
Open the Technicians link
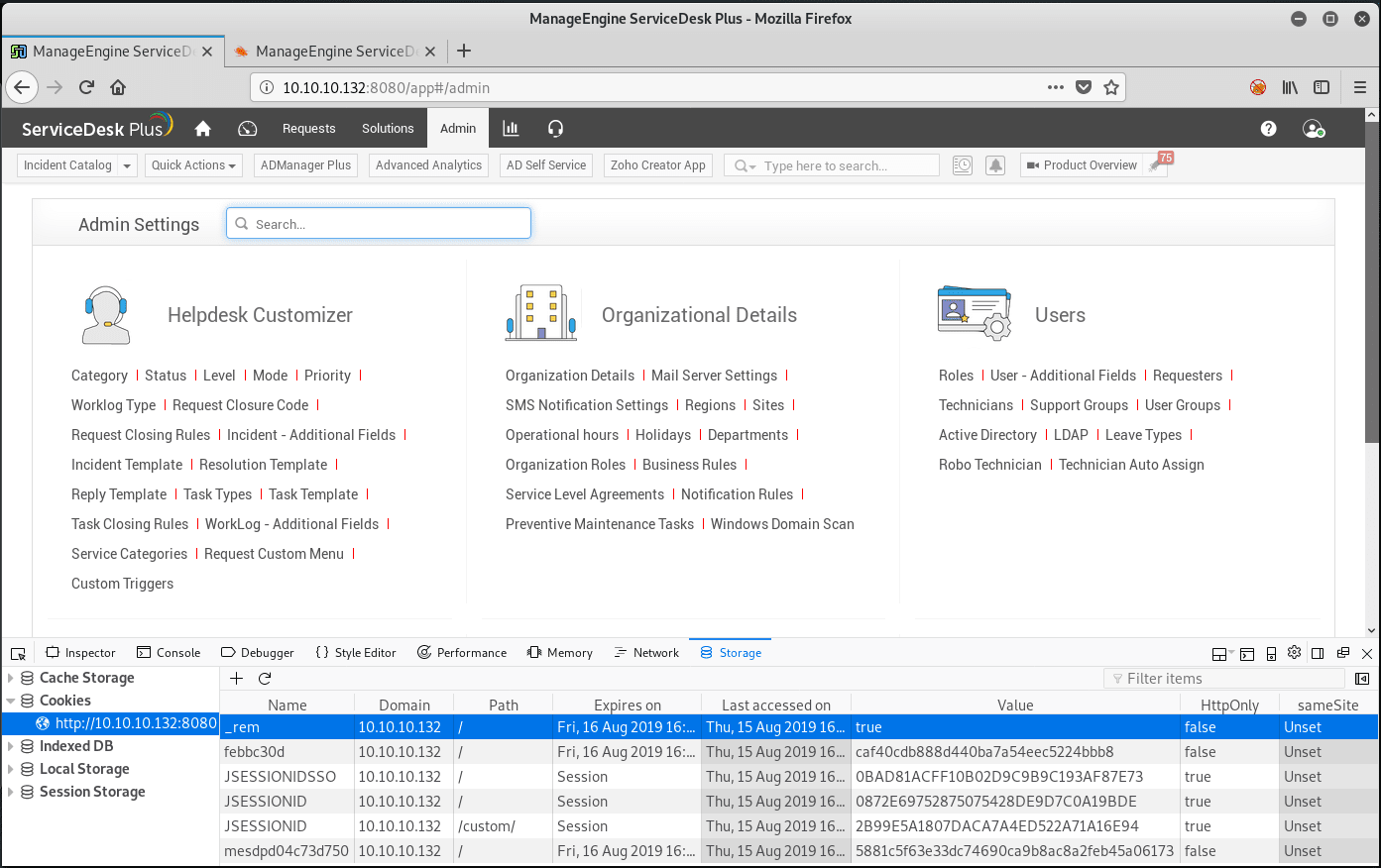(976, 405)
